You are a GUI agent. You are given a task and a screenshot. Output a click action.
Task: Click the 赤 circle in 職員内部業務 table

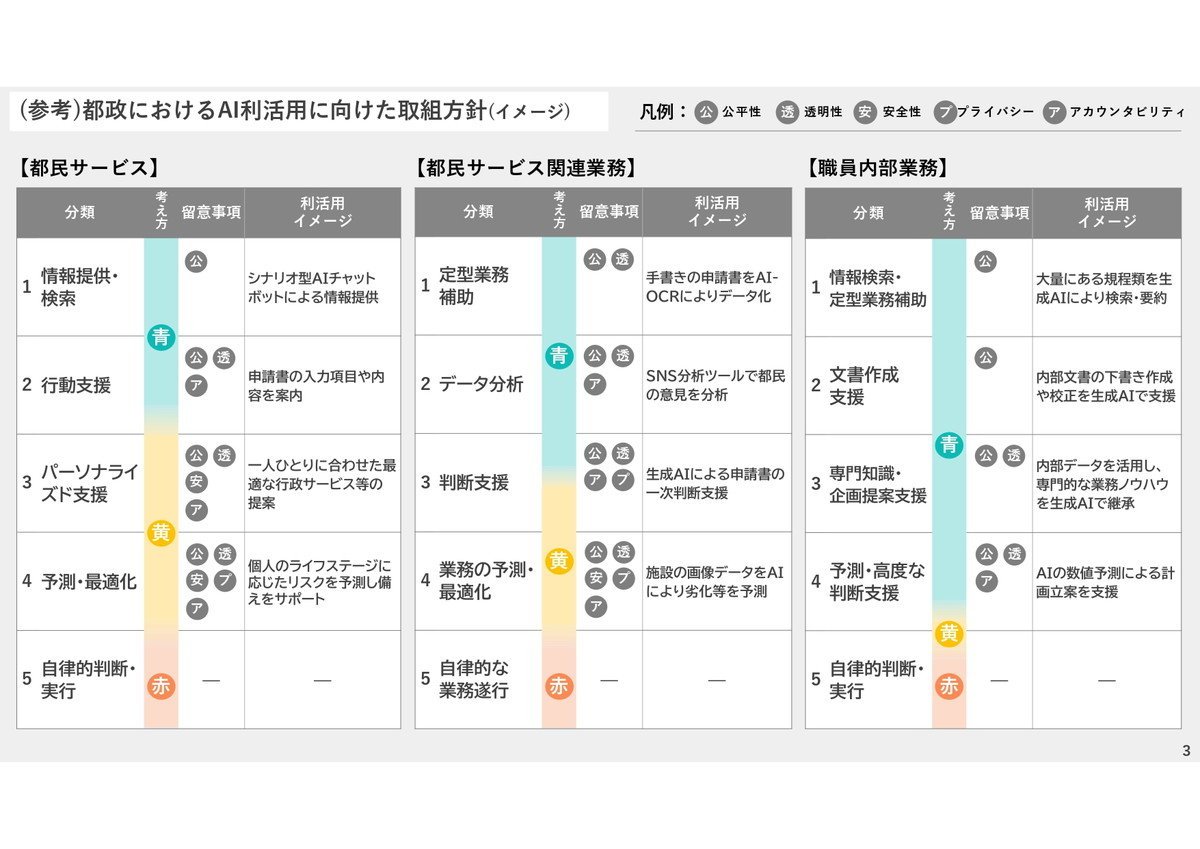(x=949, y=686)
